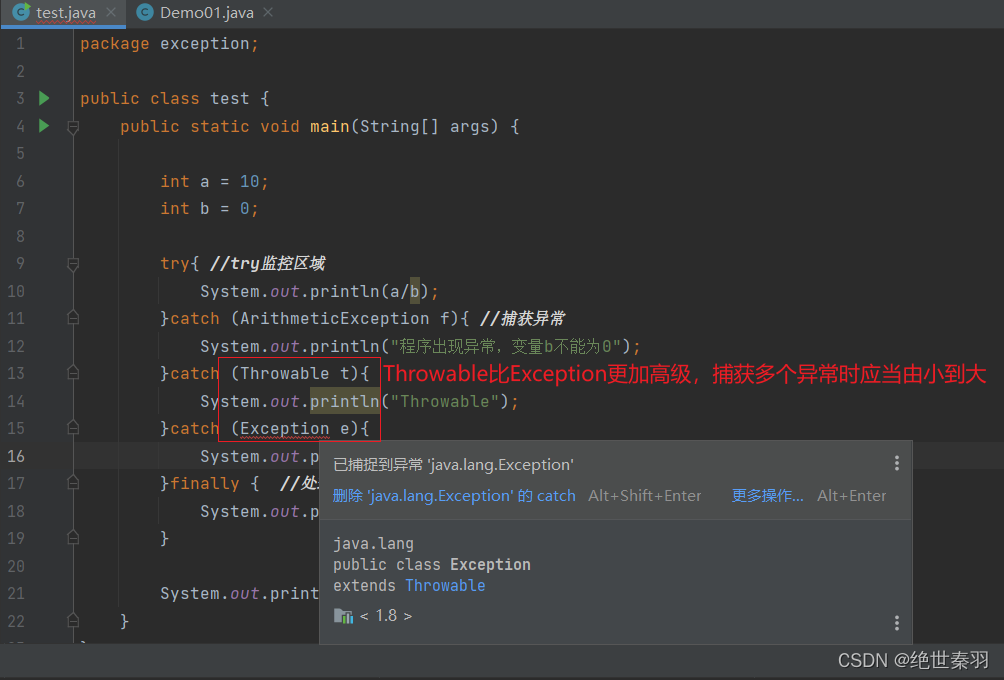Click the remove 'java.lang.Exception' catch quick fix
Viewport: 1004px width, 680px height.
pos(454,496)
